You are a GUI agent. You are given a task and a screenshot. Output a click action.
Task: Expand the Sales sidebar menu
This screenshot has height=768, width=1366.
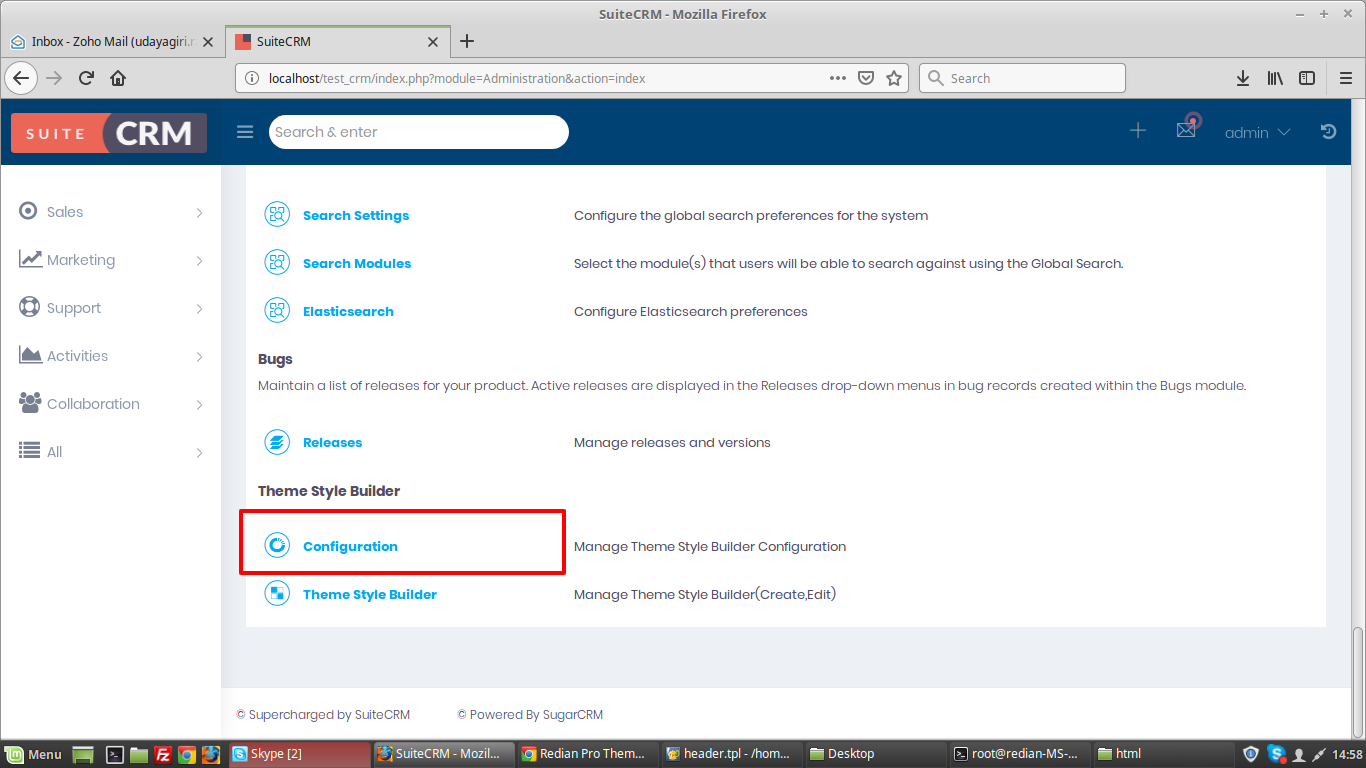coord(111,212)
